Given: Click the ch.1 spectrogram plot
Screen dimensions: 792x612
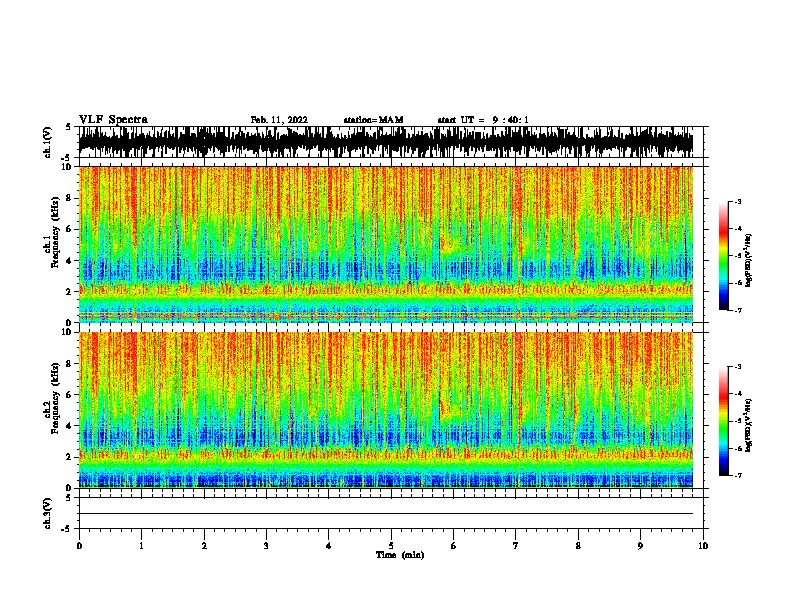Looking at the screenshot, I should 386,244.
